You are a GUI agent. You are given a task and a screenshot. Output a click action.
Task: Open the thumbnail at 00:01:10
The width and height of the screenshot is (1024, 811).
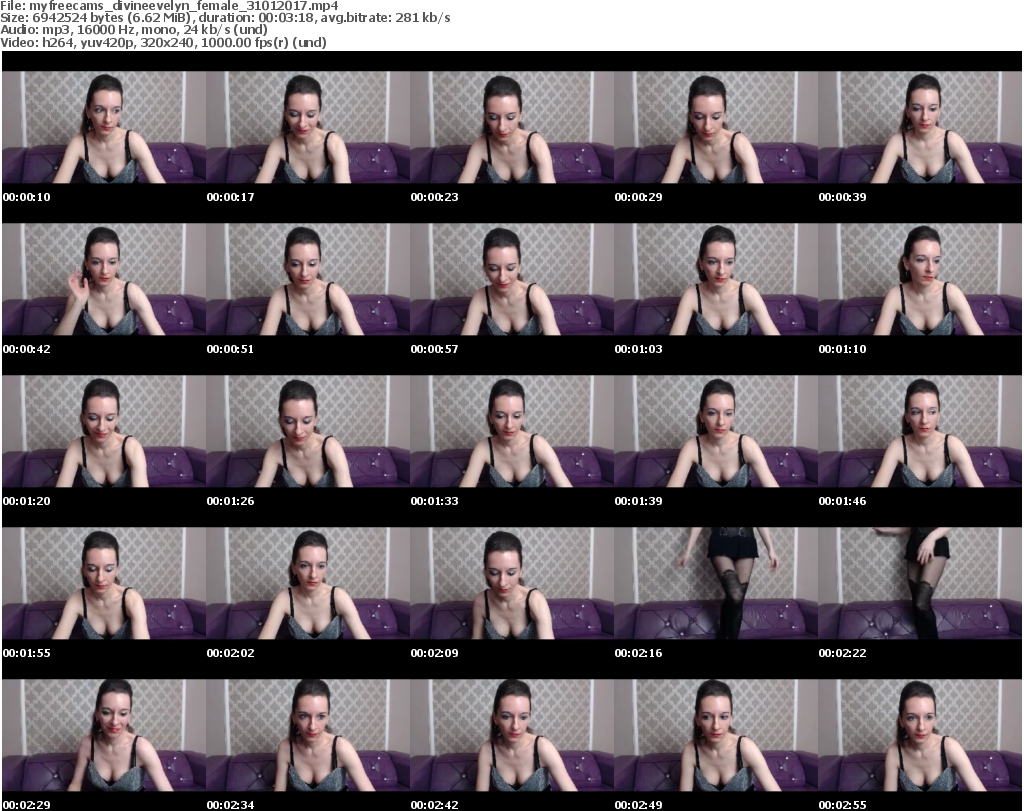[919, 279]
